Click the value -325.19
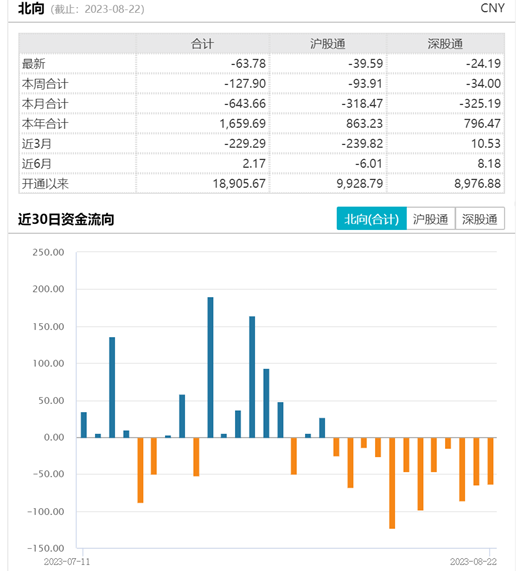The width and height of the screenshot is (519, 571). coord(480,104)
